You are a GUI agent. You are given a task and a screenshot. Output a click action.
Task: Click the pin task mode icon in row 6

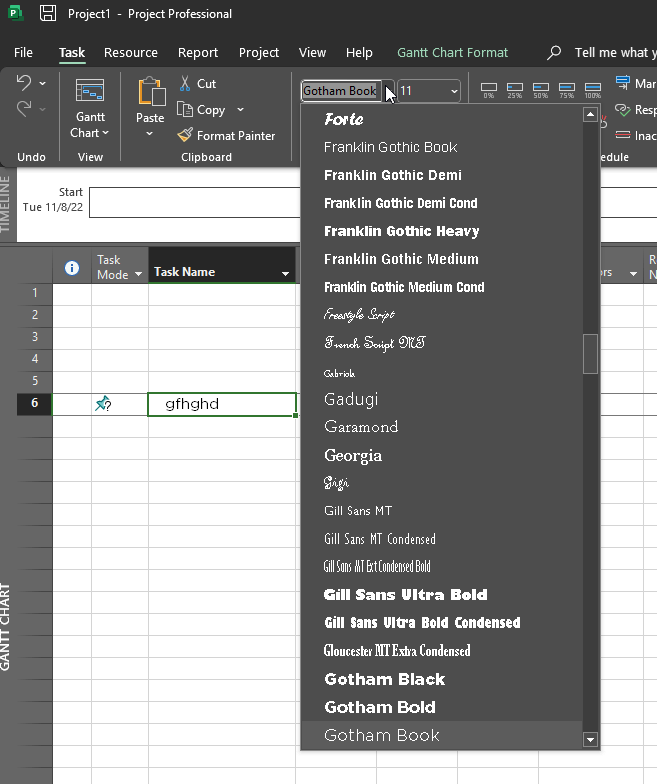click(103, 404)
